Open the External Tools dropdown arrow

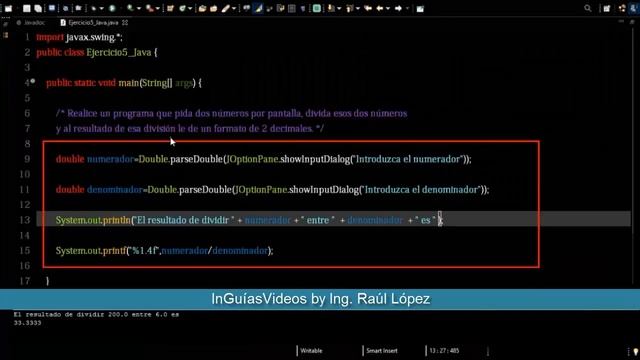(158, 9)
